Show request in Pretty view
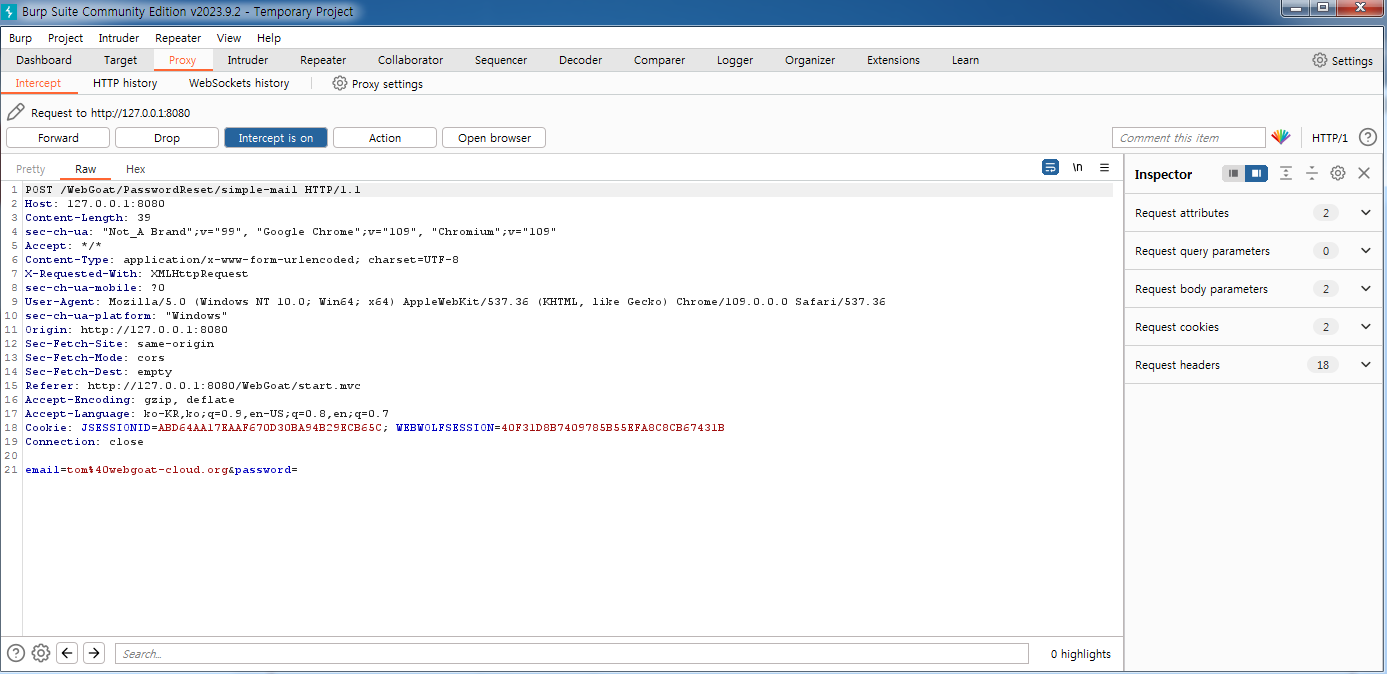Viewport: 1387px width, 674px height. (31, 169)
